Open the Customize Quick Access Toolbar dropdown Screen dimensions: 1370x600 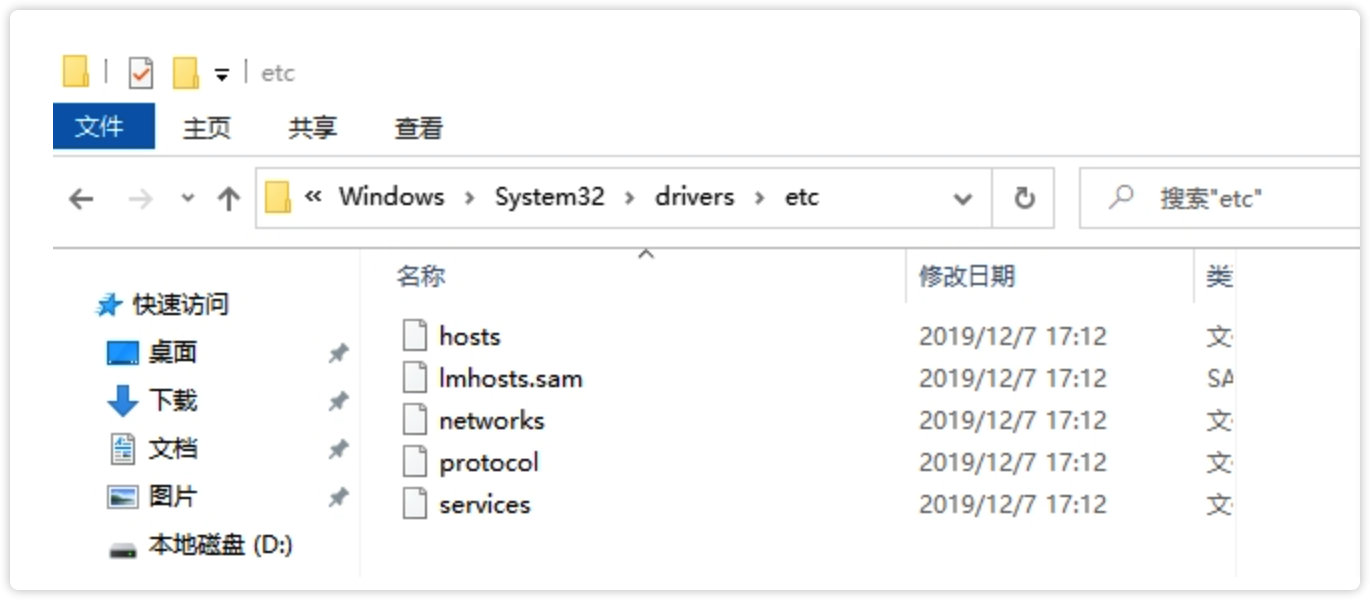point(222,74)
